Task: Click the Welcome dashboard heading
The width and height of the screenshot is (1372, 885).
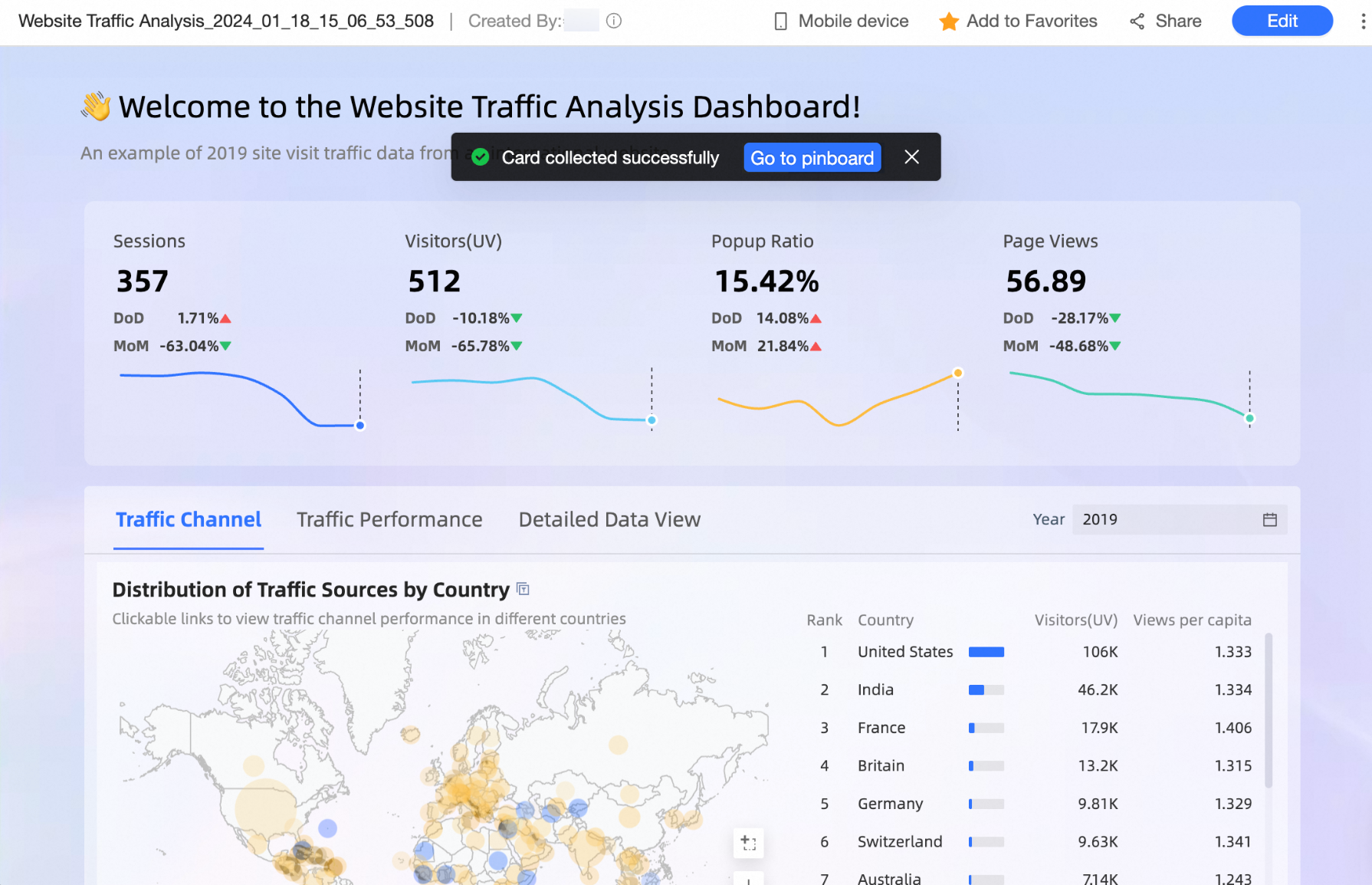Action: (471, 107)
